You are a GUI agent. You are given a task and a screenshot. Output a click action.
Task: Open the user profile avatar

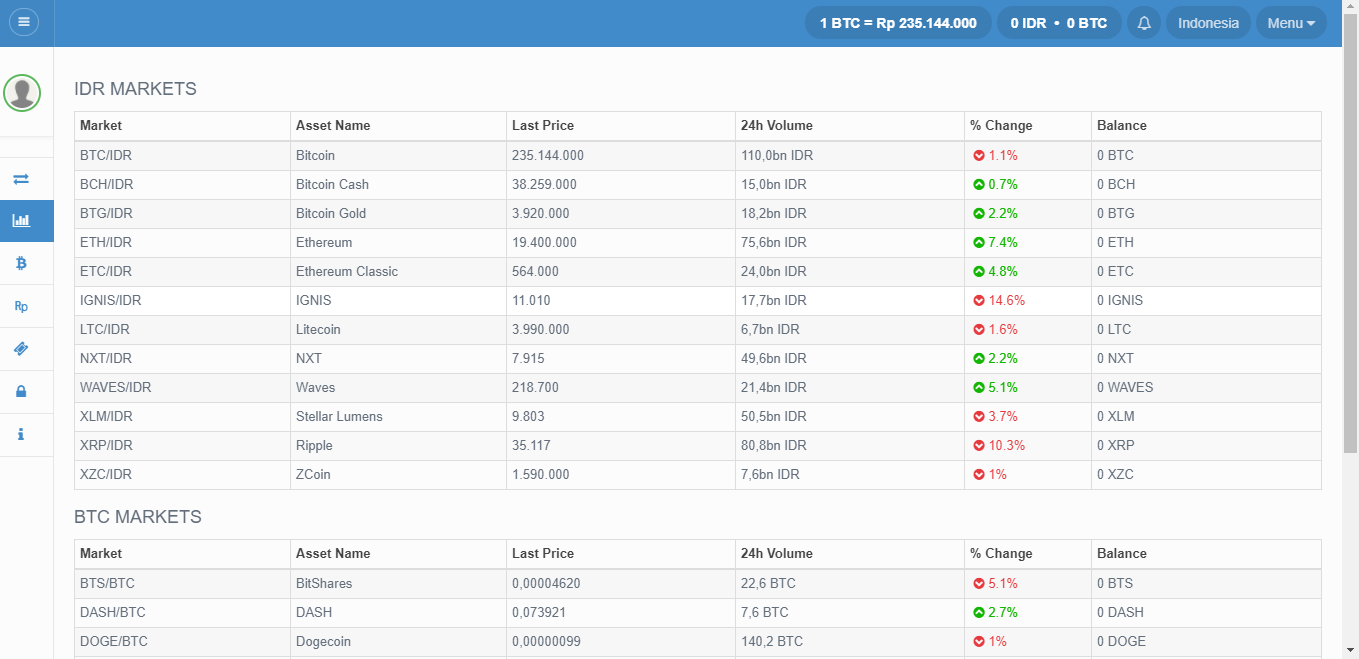21,93
